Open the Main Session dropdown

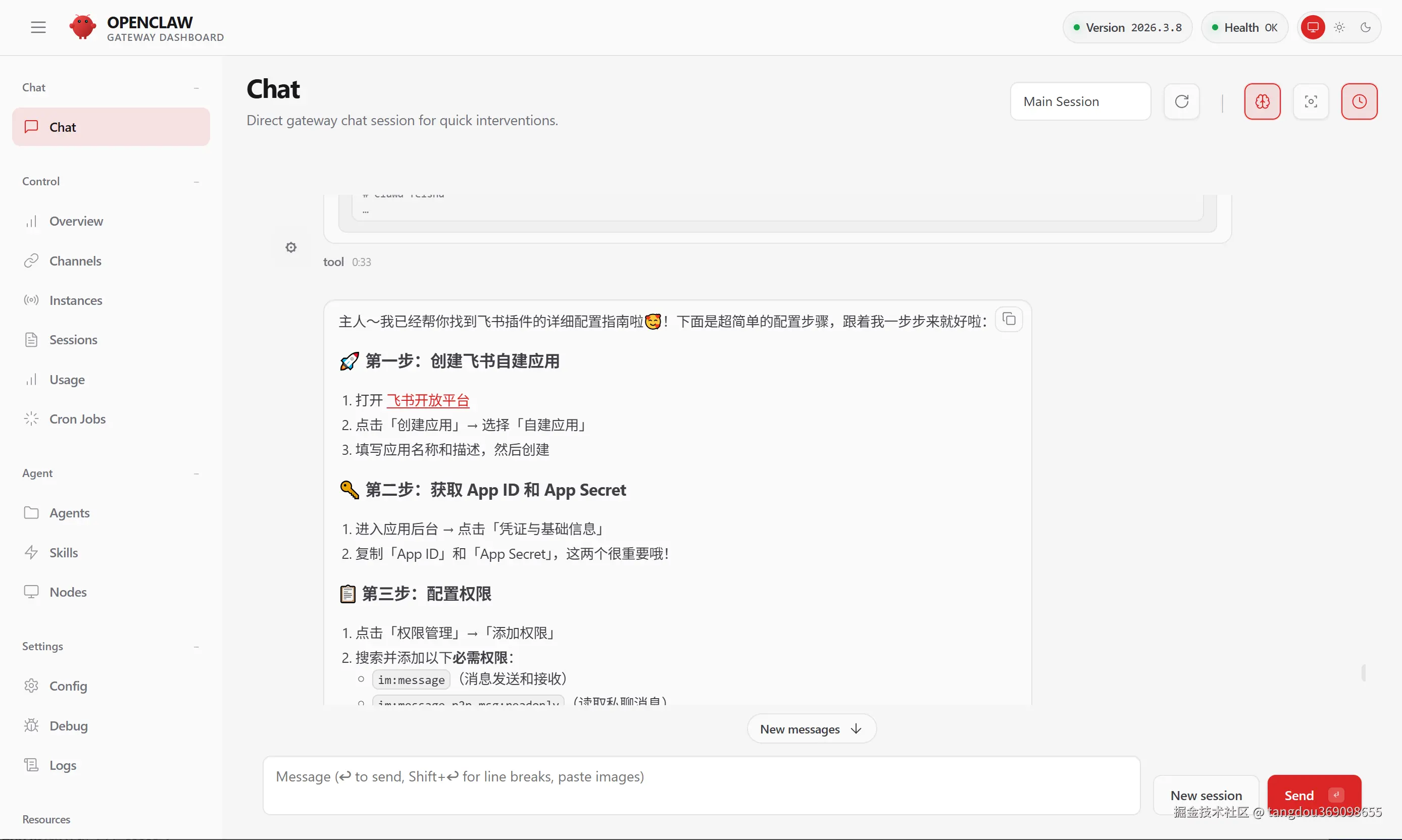[x=1080, y=102]
